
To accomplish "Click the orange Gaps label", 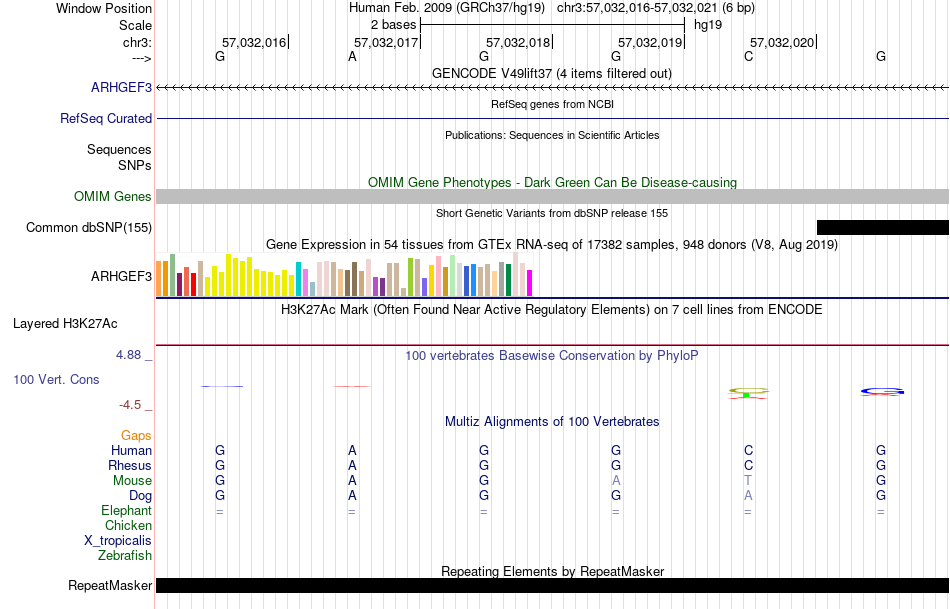I will (x=136, y=435).
